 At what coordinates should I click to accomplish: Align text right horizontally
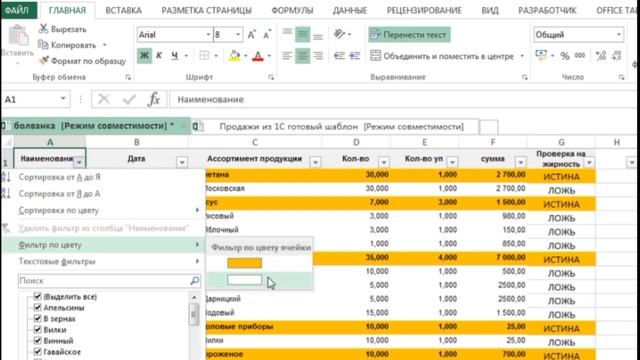(318, 56)
